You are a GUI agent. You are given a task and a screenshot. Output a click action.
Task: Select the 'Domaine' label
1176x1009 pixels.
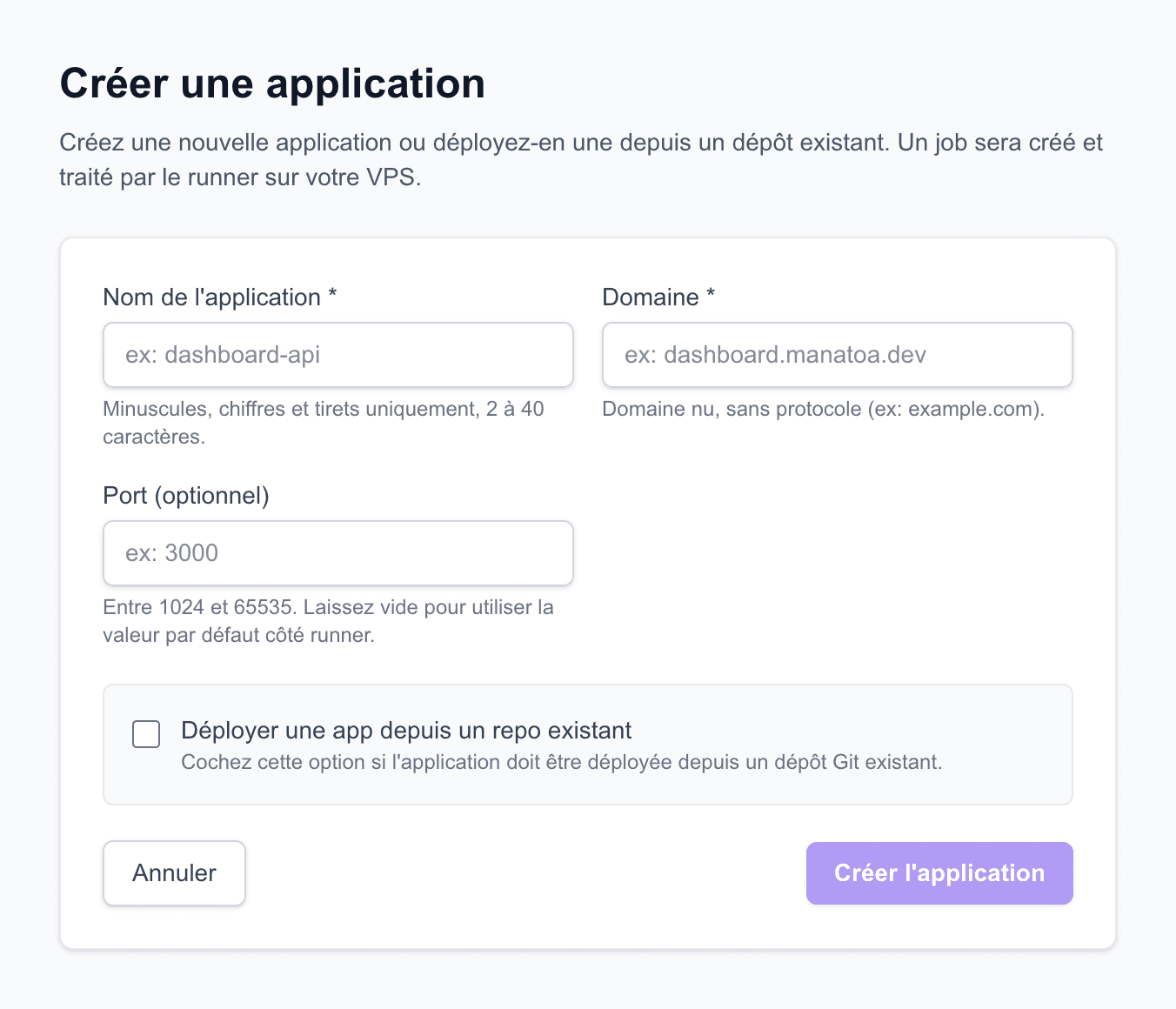657,297
